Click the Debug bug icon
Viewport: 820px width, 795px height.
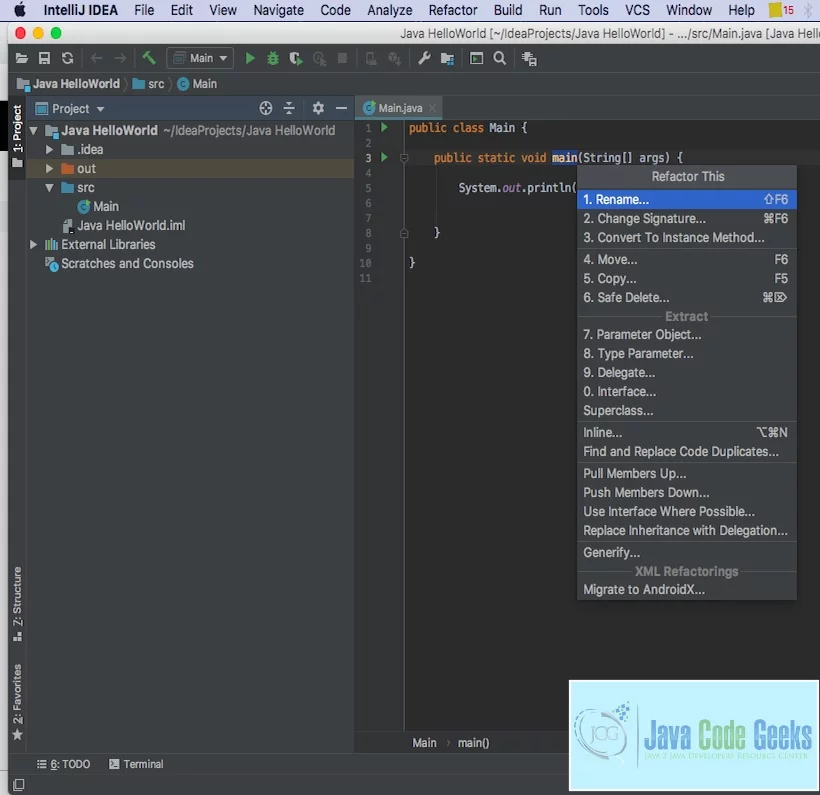[273, 58]
